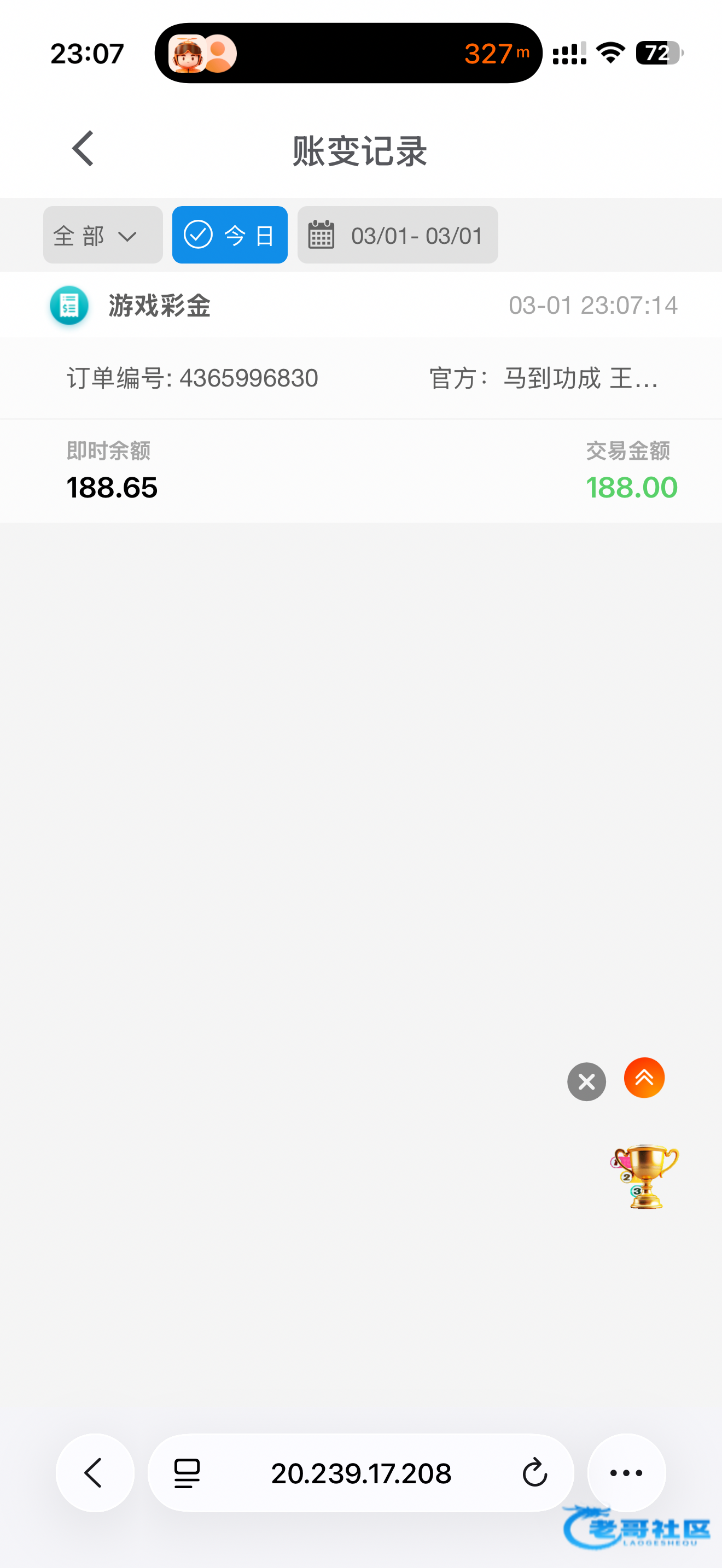This screenshot has width=722, height=1568.
Task: Open the gold trophy ranking icon
Action: [x=644, y=1175]
